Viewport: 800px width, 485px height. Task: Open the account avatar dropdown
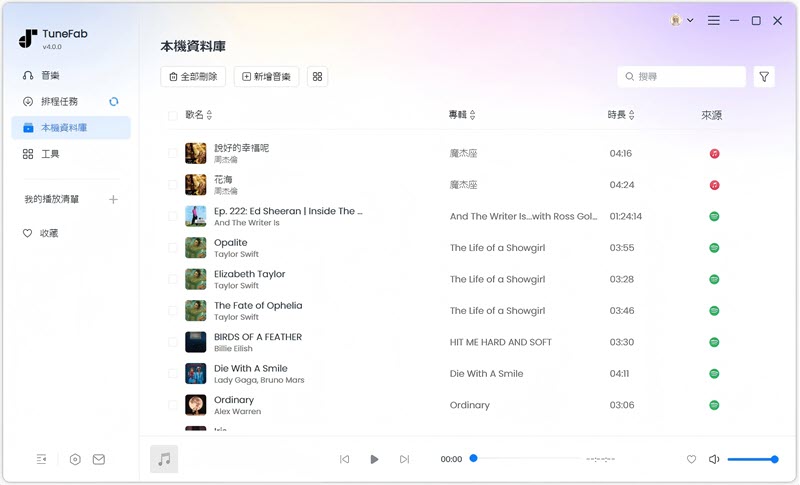coord(682,20)
